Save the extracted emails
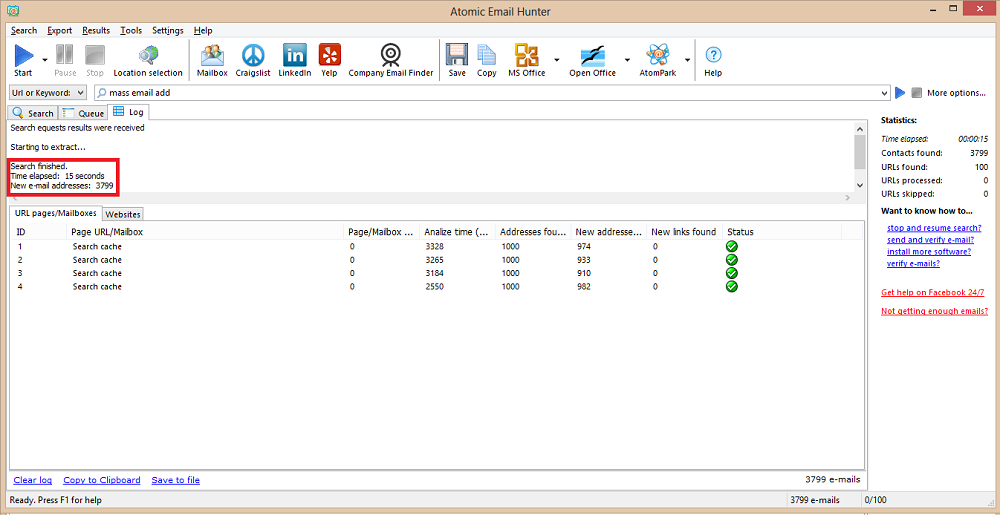The image size is (1000, 515). pos(457,61)
